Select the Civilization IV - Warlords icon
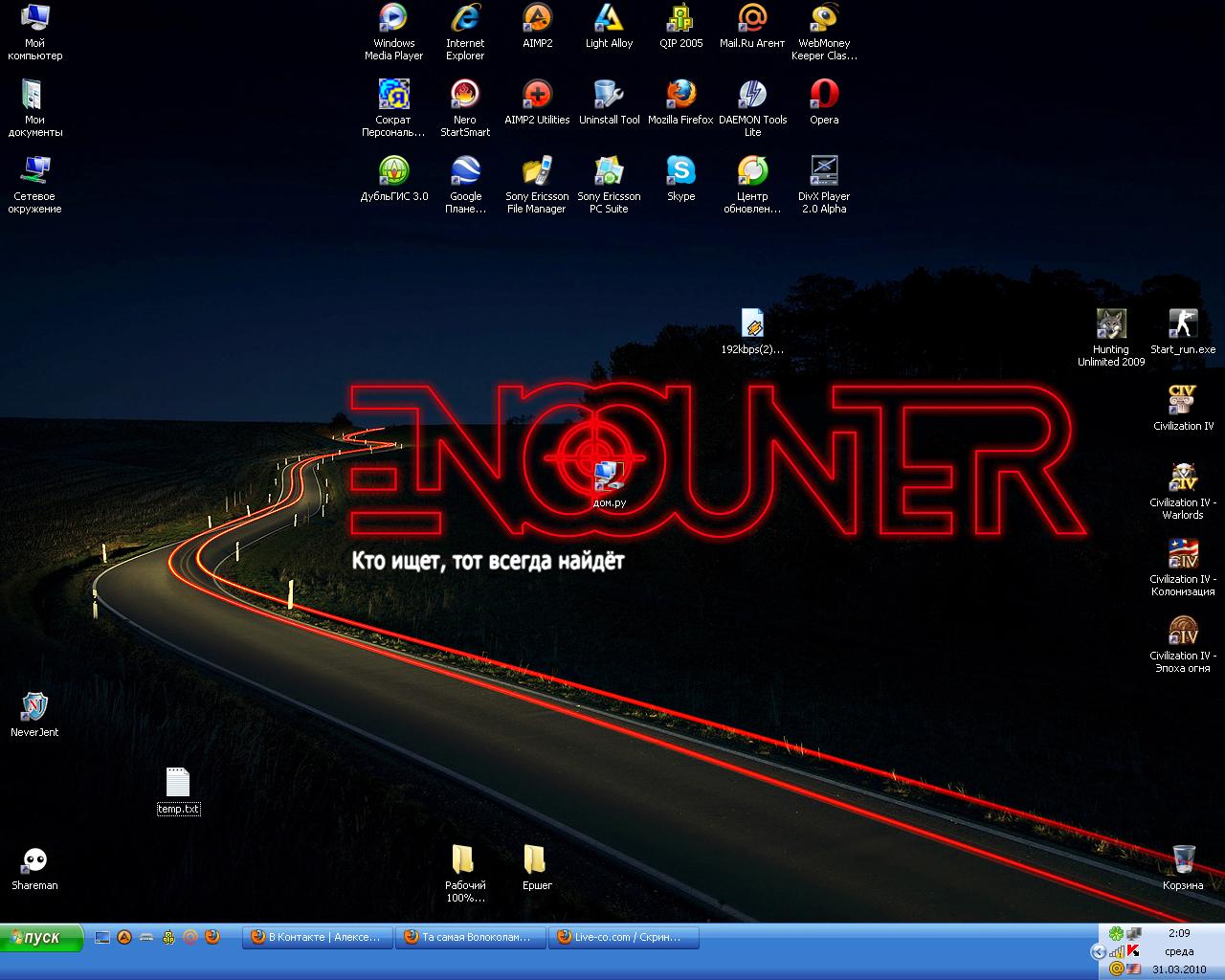 click(x=1183, y=479)
